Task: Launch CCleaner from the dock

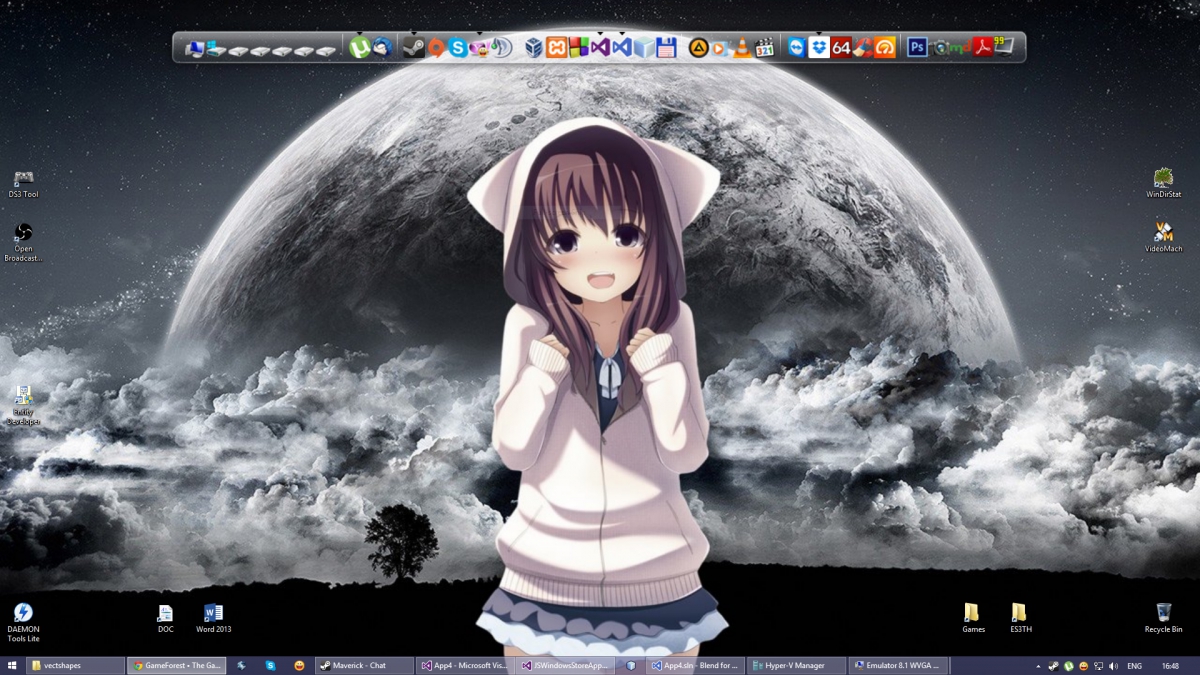Action: (863, 47)
